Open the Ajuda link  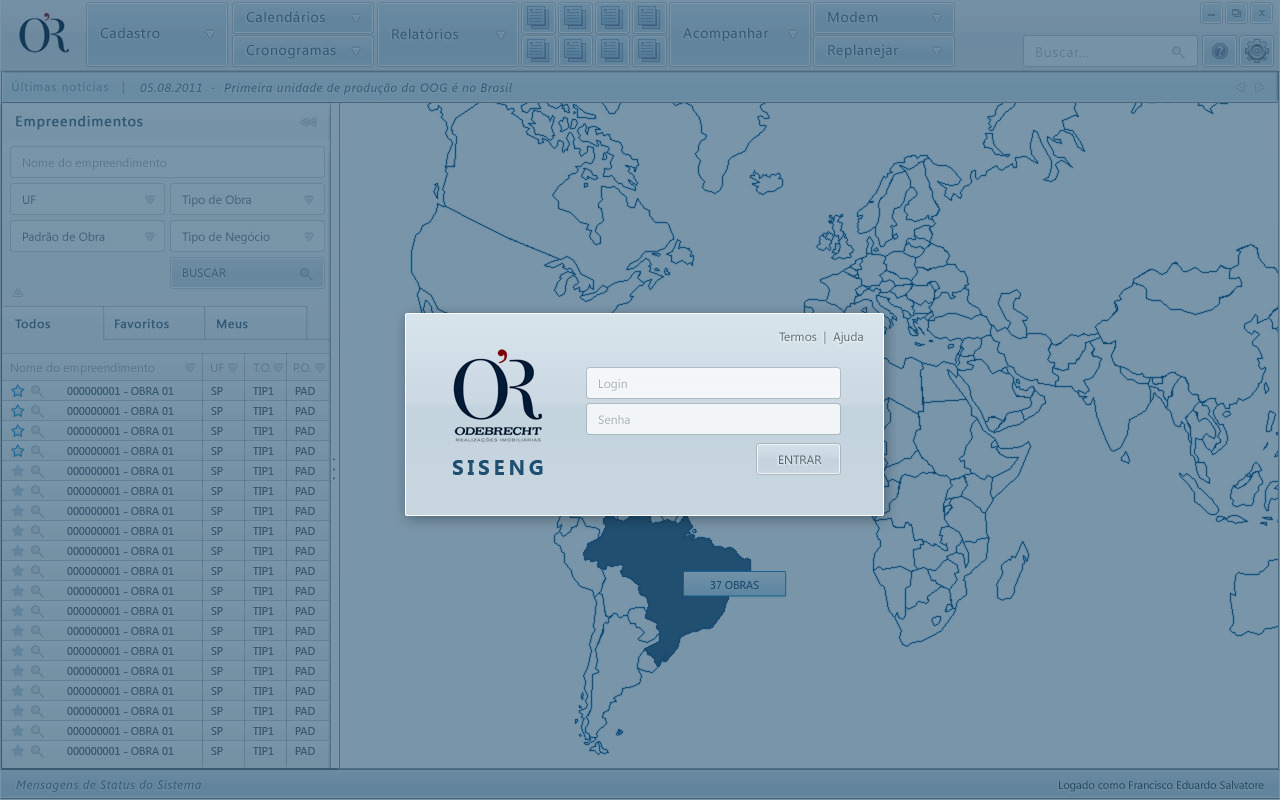click(848, 337)
